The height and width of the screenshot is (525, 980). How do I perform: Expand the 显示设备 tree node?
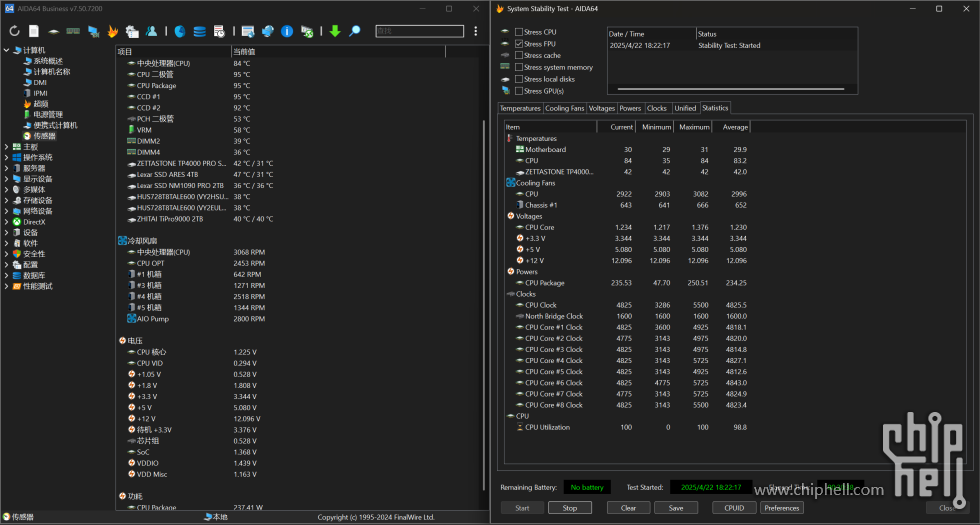pyautogui.click(x=6, y=179)
